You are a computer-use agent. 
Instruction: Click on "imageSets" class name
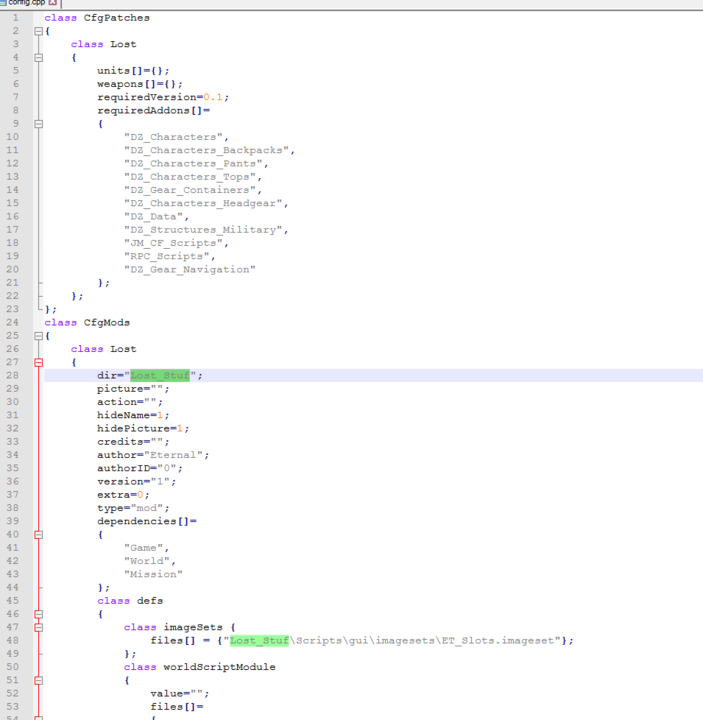(x=193, y=627)
